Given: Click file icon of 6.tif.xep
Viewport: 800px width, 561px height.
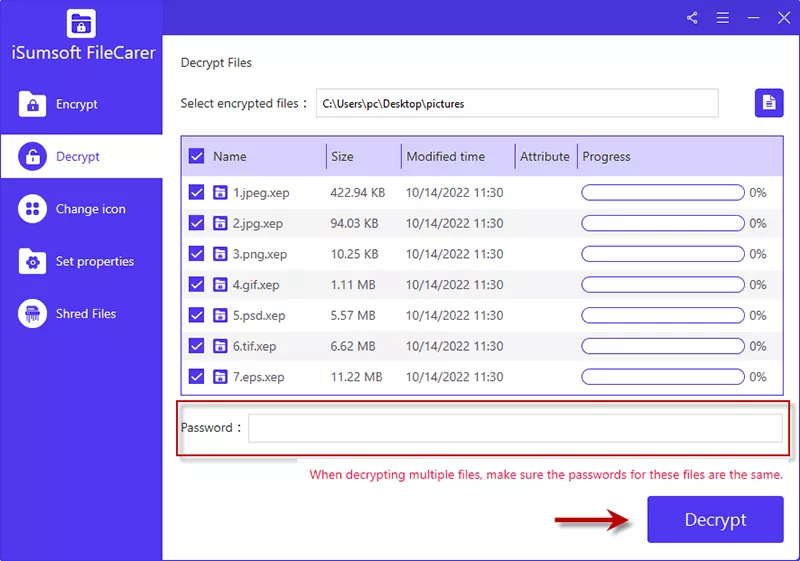Looking at the screenshot, I should tap(220, 346).
